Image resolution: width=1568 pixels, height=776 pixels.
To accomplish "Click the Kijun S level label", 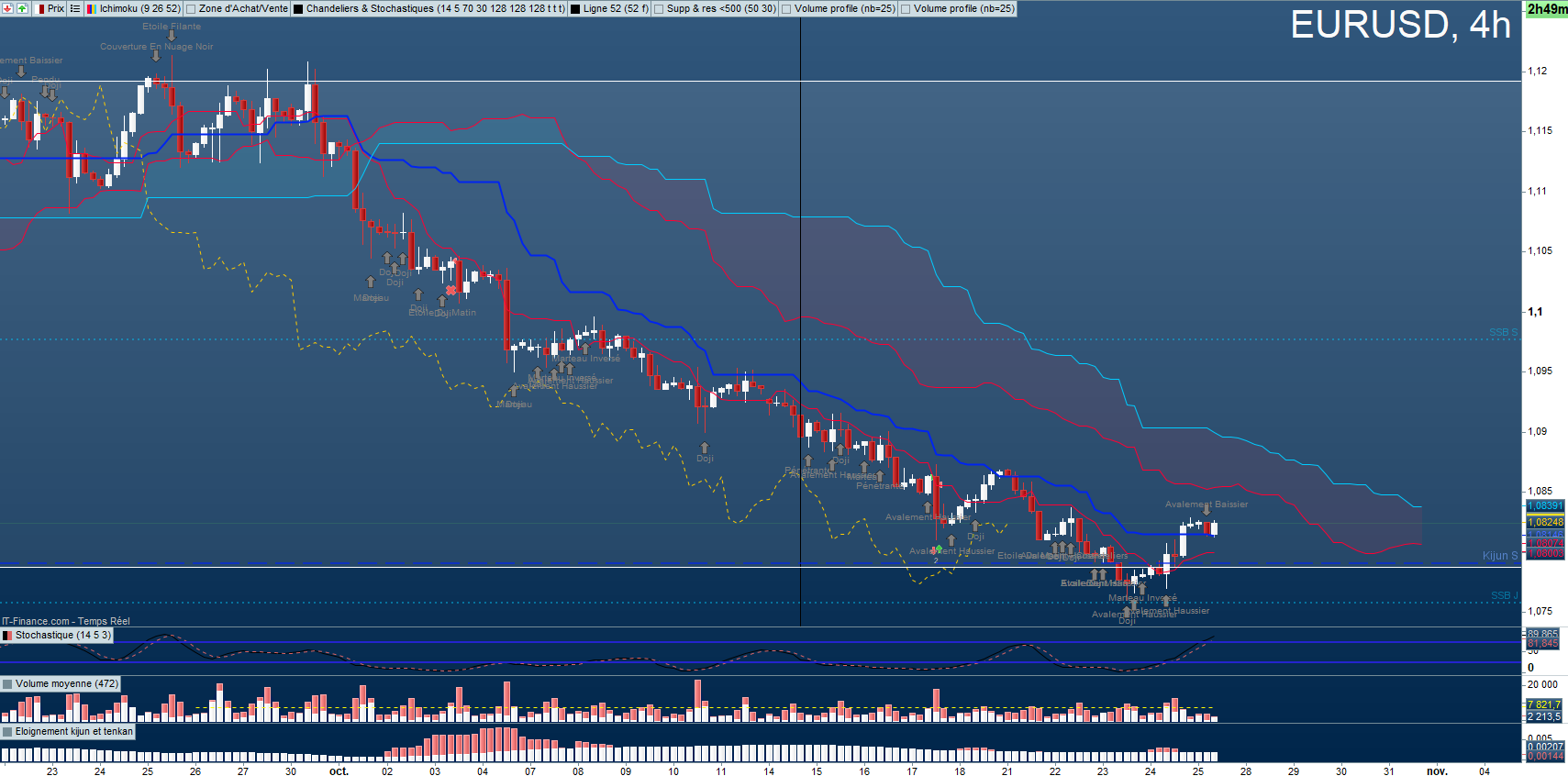I will (x=1500, y=556).
